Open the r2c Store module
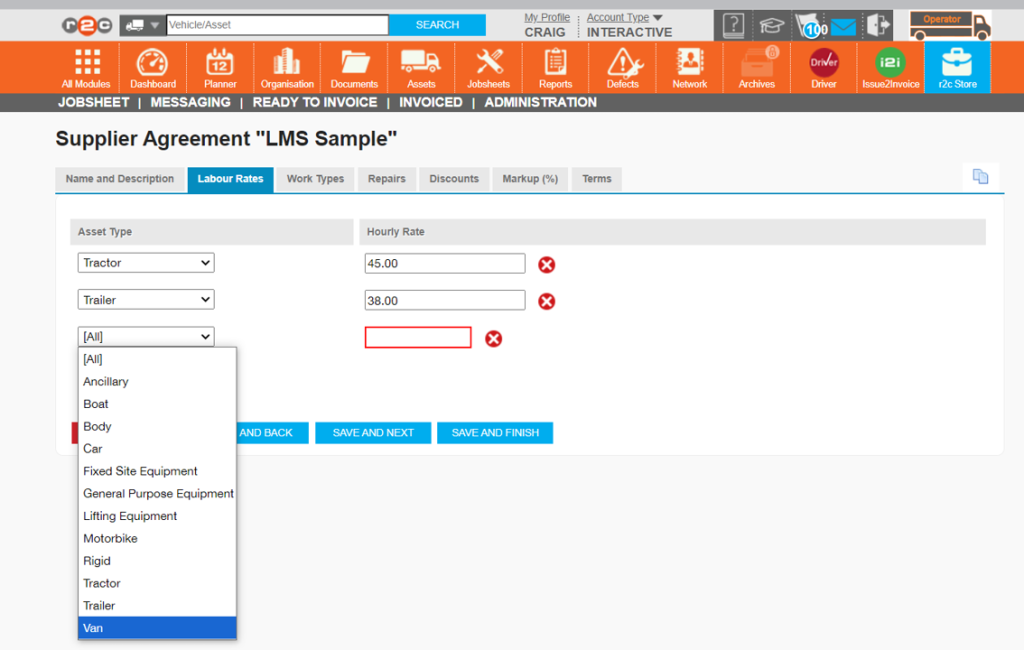Image resolution: width=1024 pixels, height=650 pixels. pos(957,68)
